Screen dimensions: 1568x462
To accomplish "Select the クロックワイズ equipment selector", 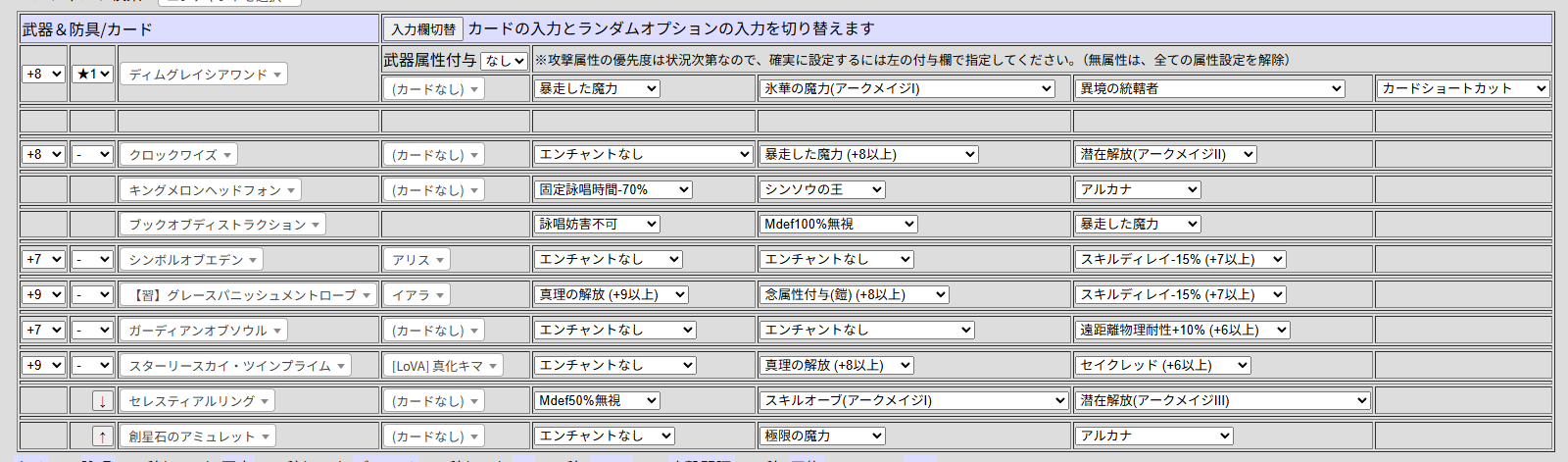I will click(x=178, y=155).
